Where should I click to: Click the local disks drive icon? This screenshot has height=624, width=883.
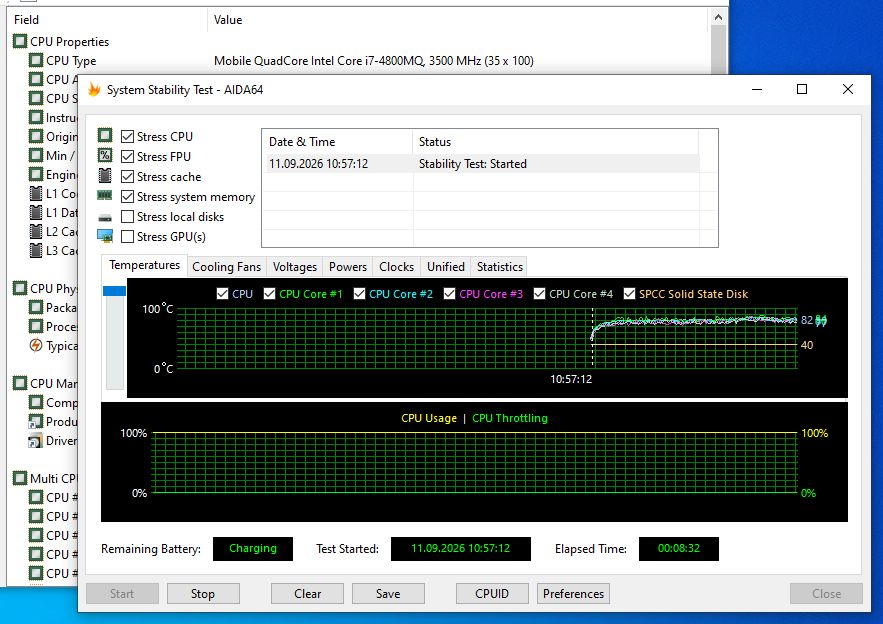point(105,217)
